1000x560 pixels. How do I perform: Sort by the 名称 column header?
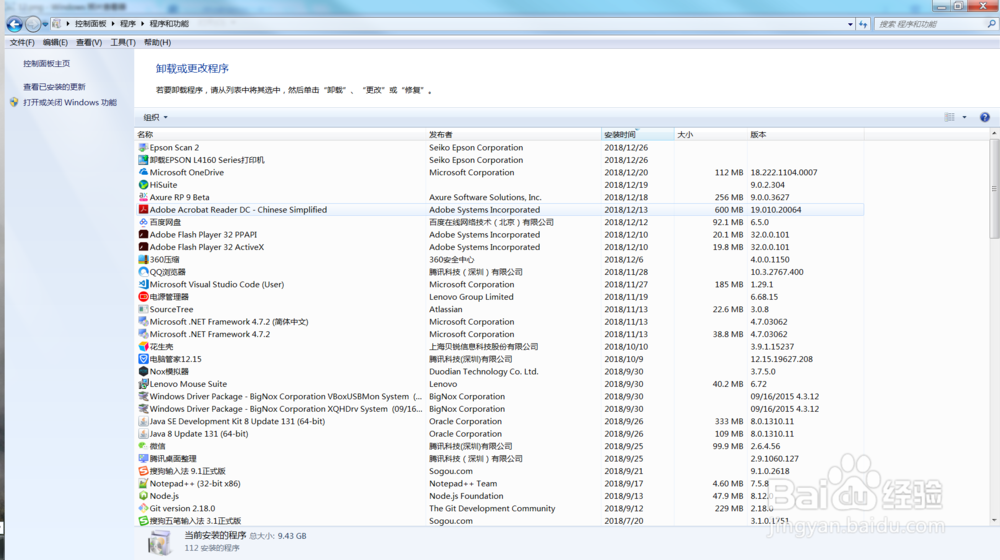[x=281, y=135]
